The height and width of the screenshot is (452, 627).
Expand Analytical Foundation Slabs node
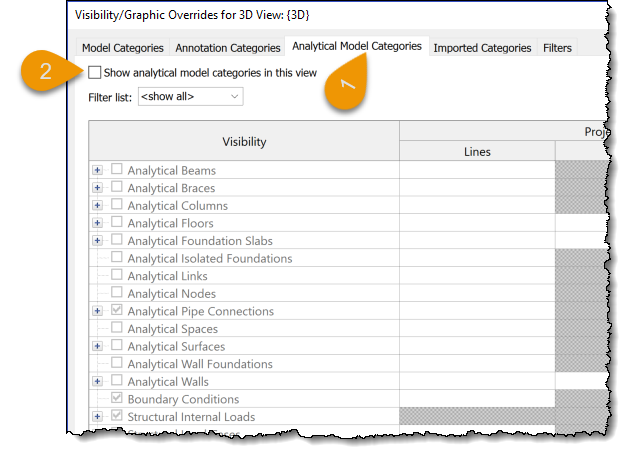pos(98,241)
